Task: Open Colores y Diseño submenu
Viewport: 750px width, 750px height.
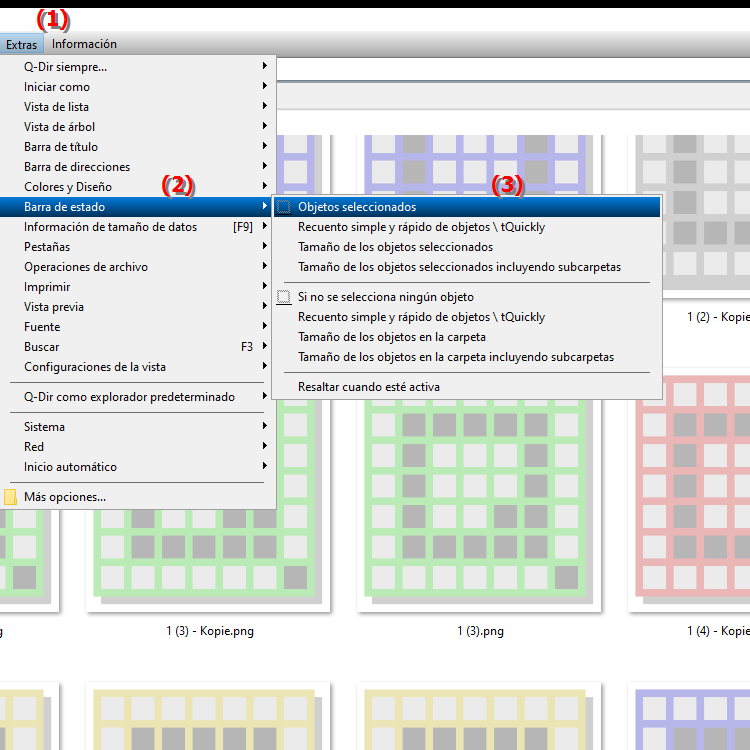Action: coord(138,187)
